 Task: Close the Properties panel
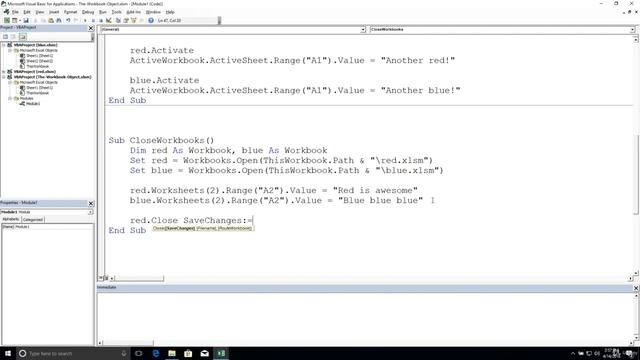91,203
